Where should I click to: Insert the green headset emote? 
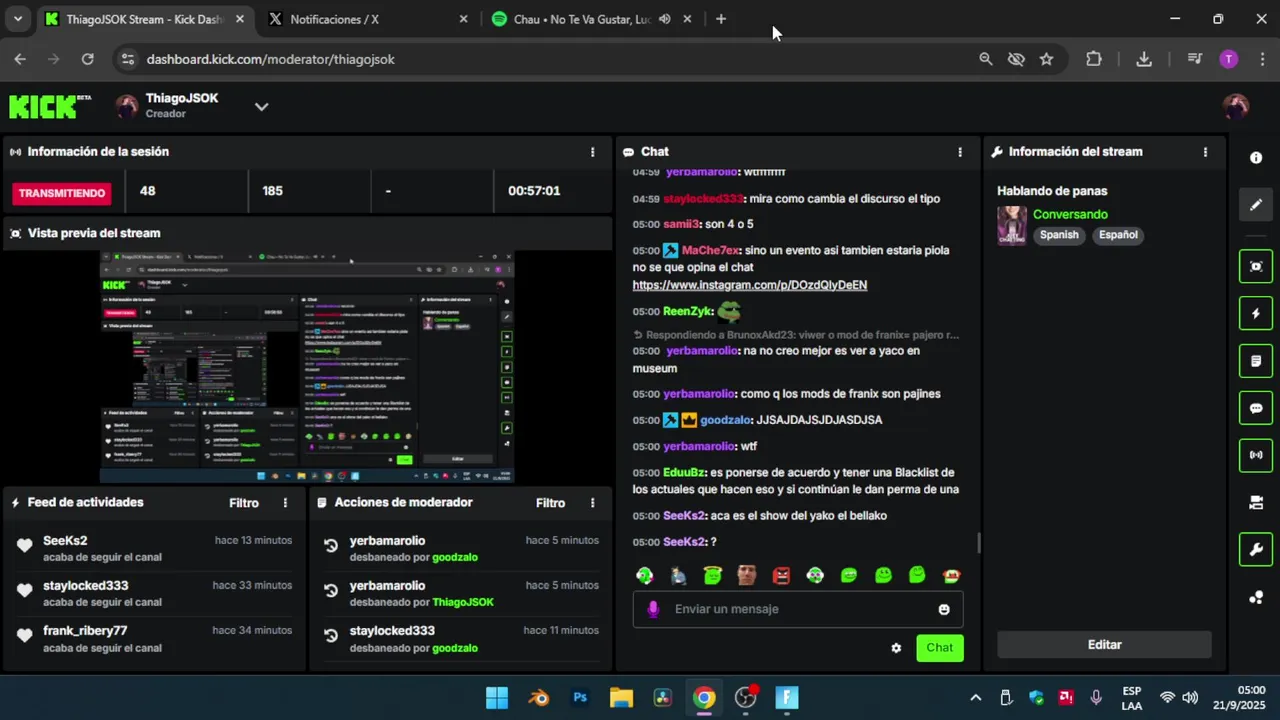644,575
